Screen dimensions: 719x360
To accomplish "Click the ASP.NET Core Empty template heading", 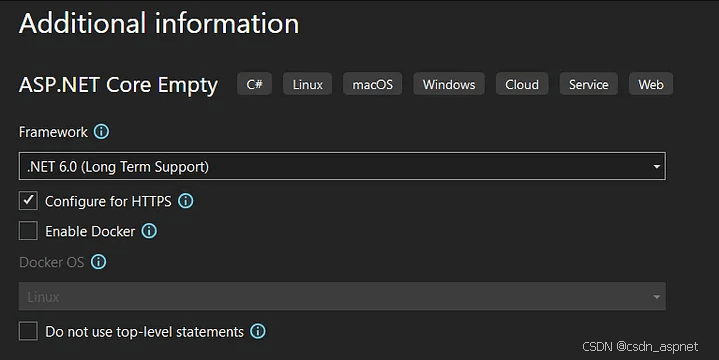I will (118, 85).
